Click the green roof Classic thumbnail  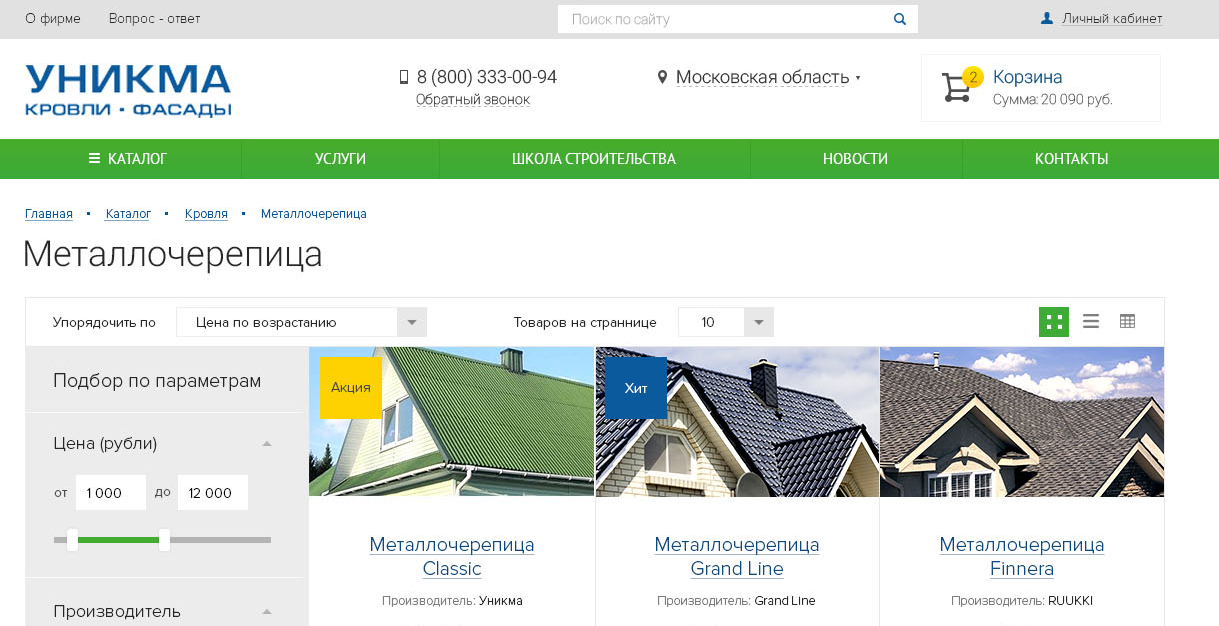(x=452, y=422)
